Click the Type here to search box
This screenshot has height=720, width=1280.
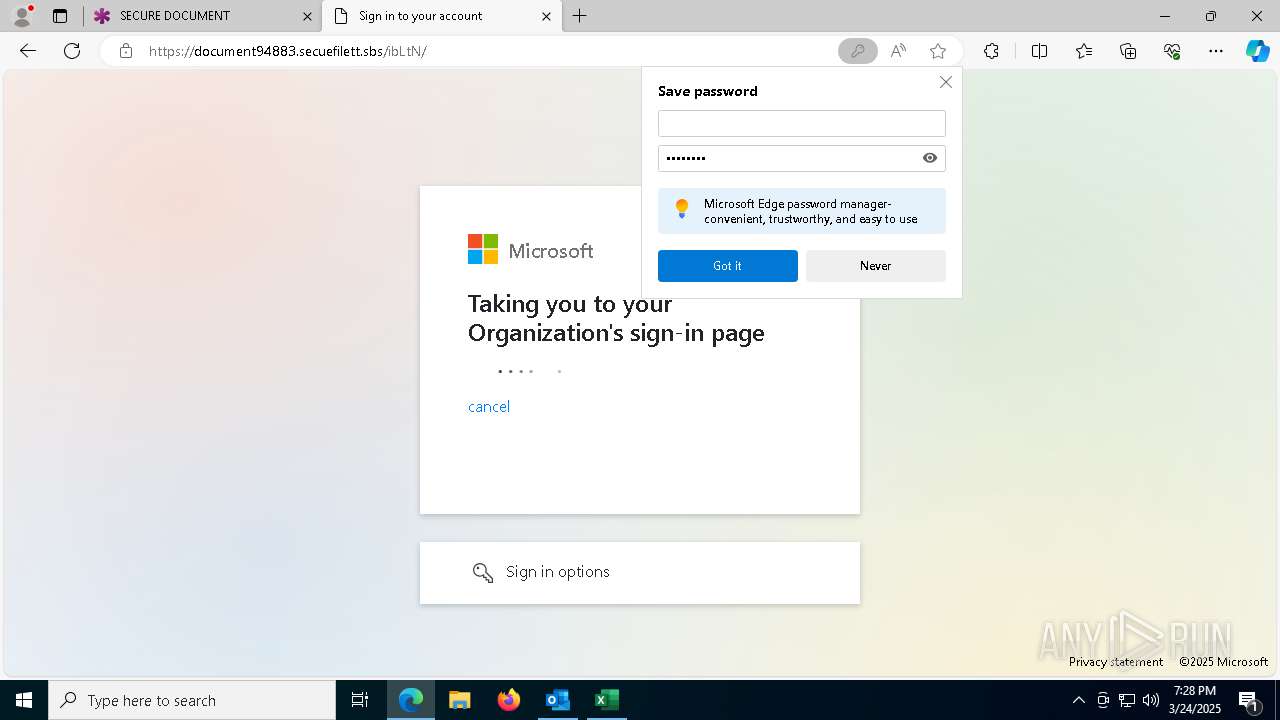tap(192, 700)
